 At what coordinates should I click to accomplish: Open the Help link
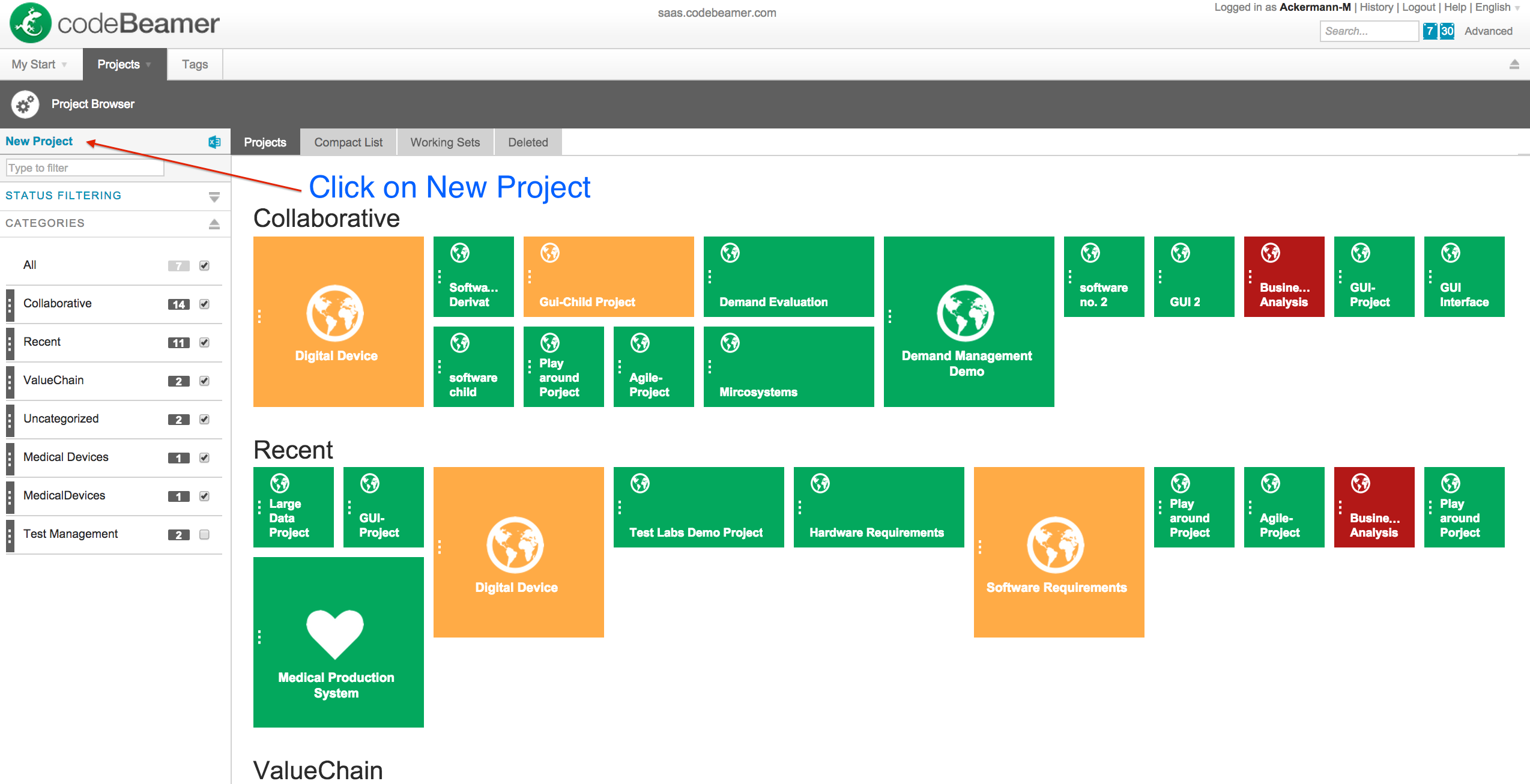pos(1455,7)
